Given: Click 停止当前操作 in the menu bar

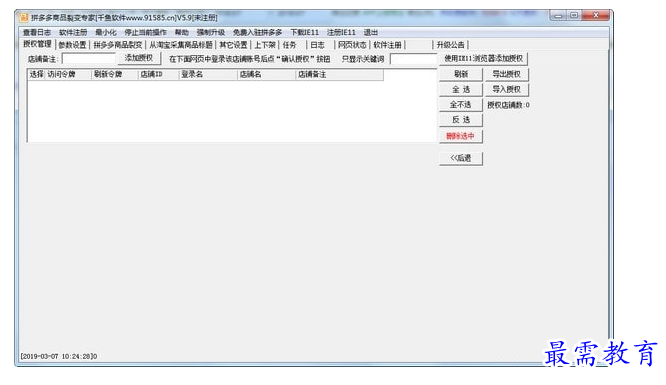Looking at the screenshot, I should [x=145, y=32].
